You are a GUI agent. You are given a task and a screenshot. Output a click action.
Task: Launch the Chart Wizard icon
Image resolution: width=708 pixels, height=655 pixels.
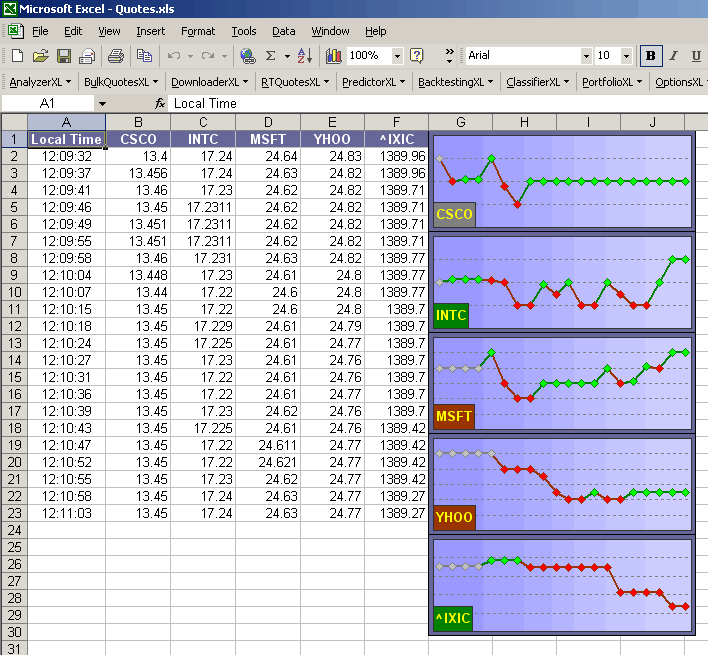pos(333,56)
